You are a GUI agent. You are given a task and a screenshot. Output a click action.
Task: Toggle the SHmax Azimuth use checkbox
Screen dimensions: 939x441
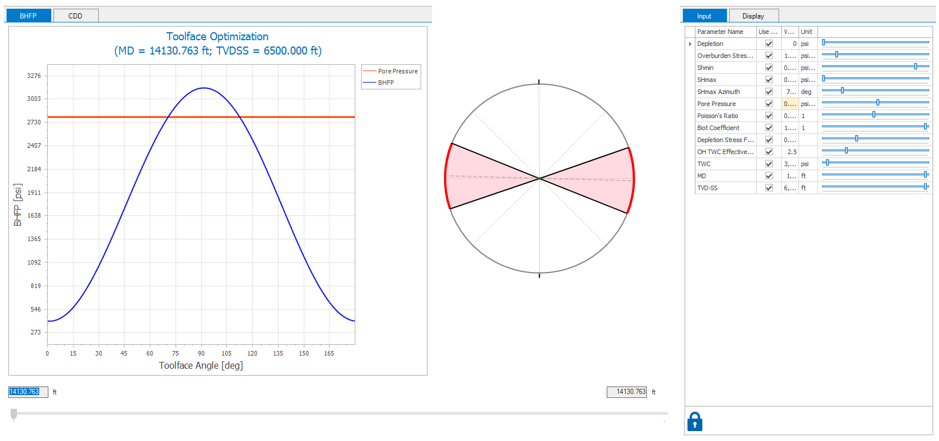769,92
